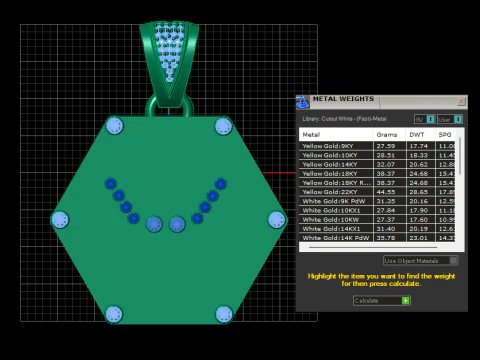Click the 23.01 DWT value
The image size is (480, 360).
[x=419, y=238]
